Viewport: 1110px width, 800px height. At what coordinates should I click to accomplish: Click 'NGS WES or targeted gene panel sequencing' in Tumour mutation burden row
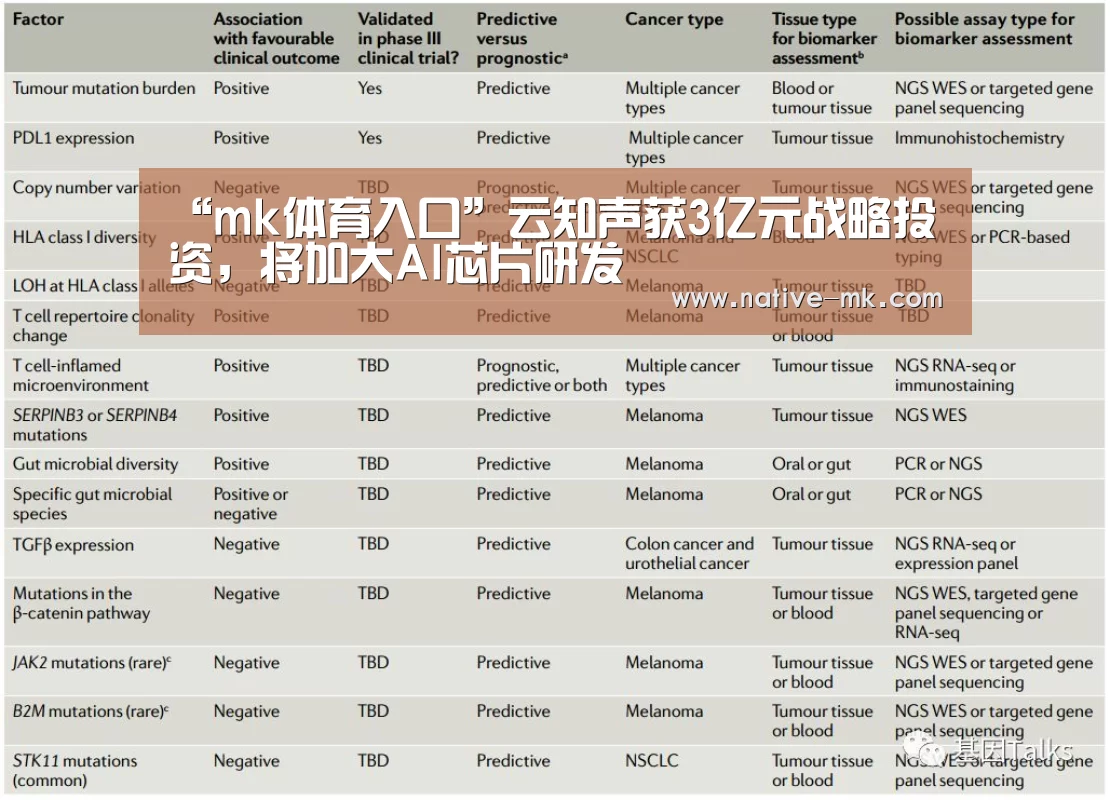[993, 98]
